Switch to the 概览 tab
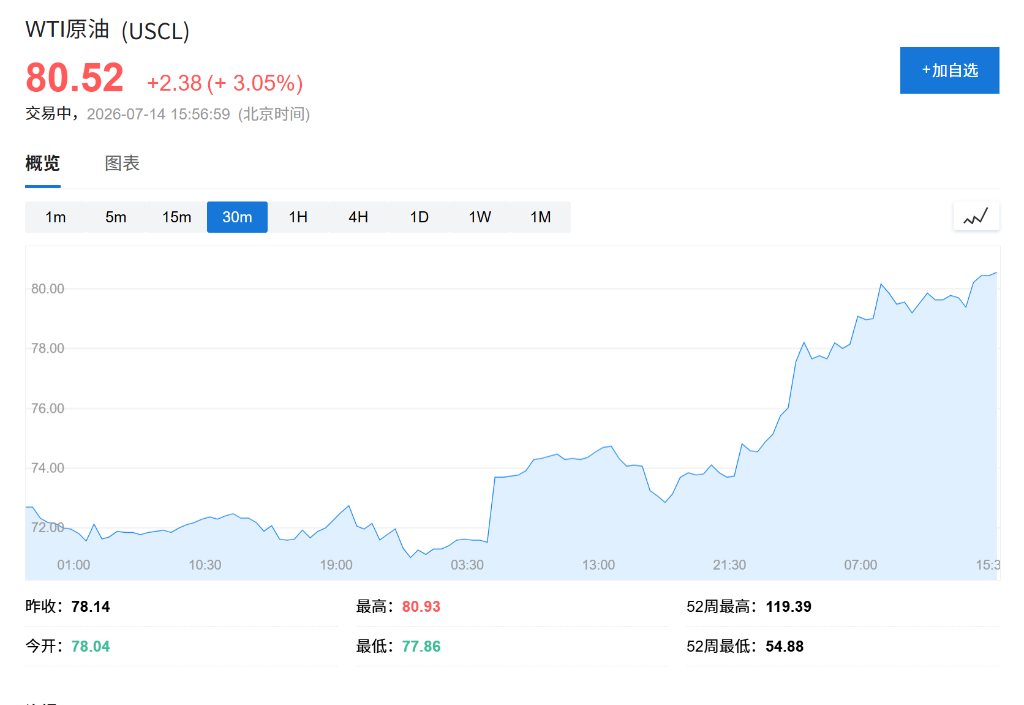 (42, 163)
